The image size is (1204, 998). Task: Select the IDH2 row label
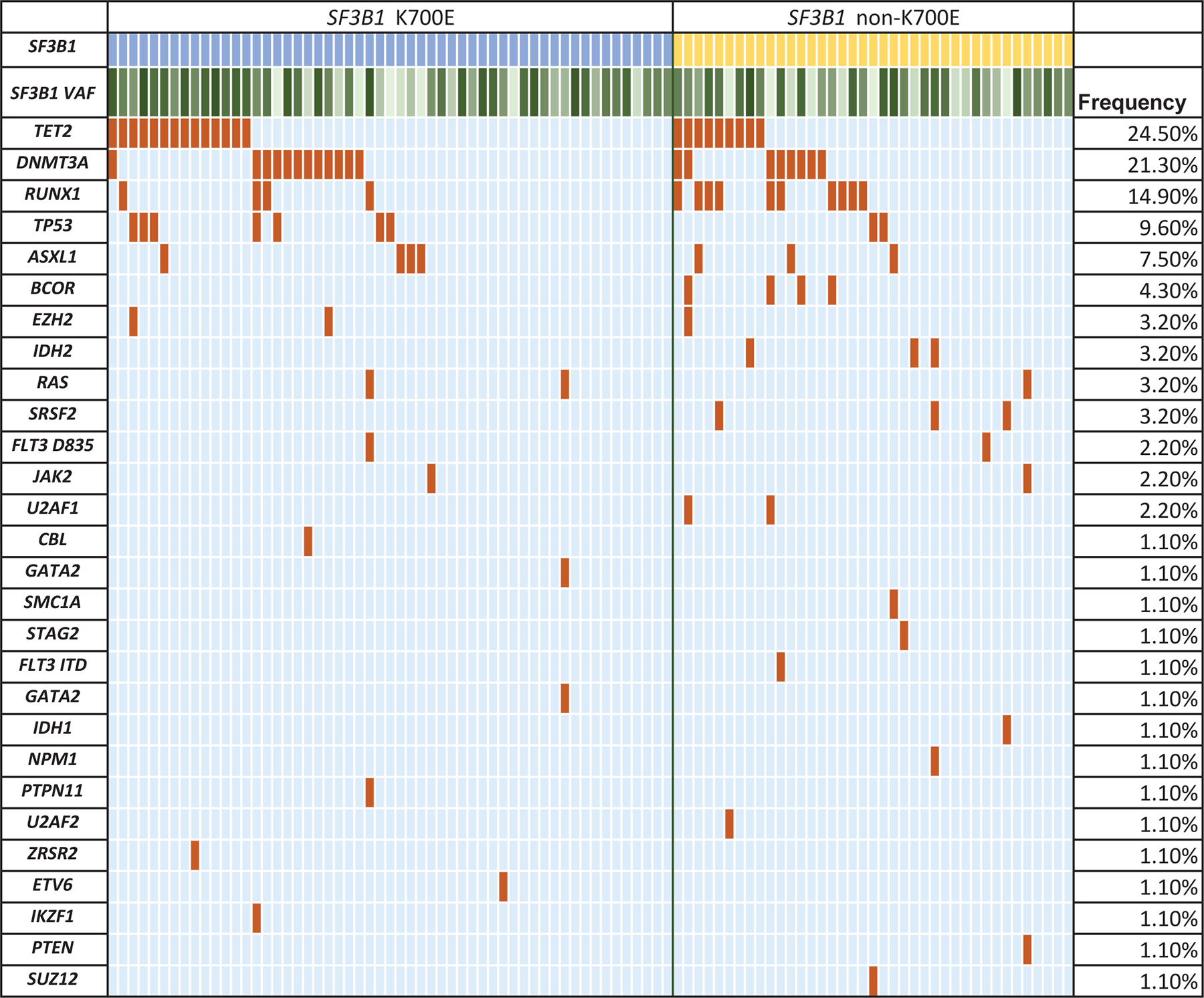(x=53, y=351)
